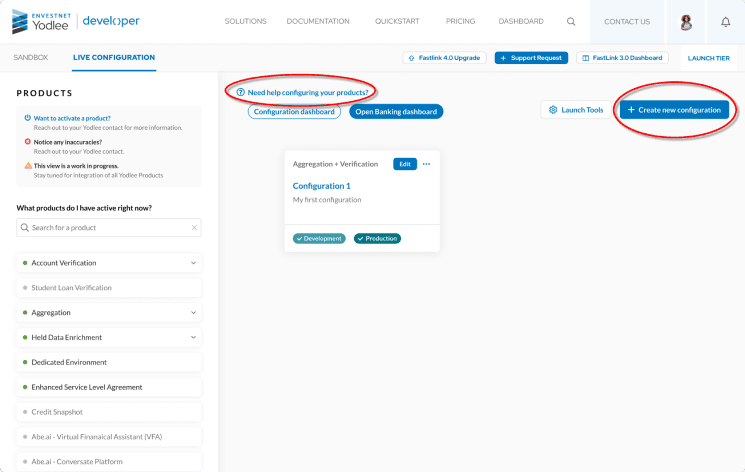Click the magnifier icon in product search box
This screenshot has height=472, width=745.
[25, 228]
